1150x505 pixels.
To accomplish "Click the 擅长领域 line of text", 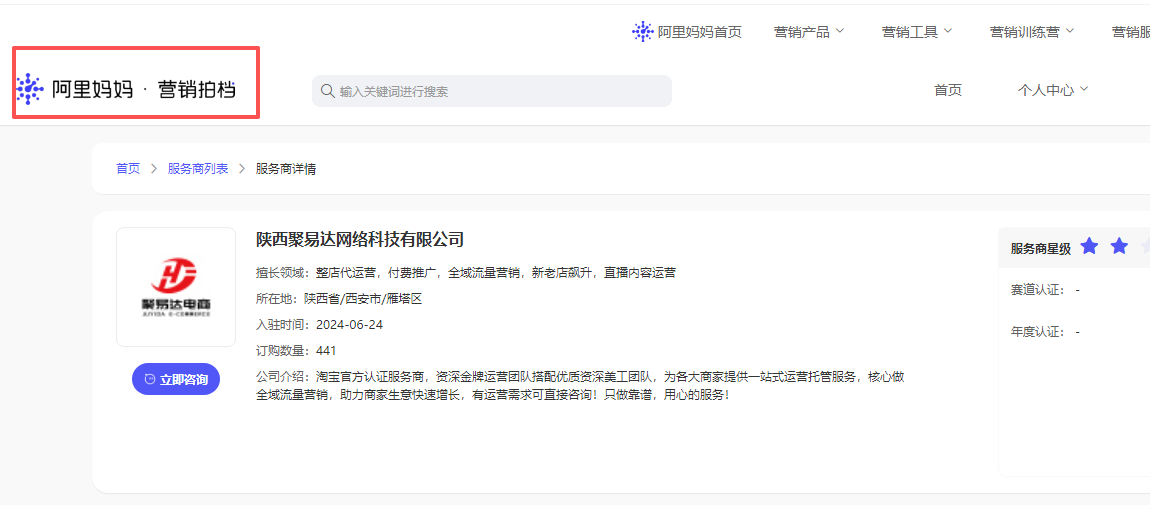I will [x=466, y=273].
